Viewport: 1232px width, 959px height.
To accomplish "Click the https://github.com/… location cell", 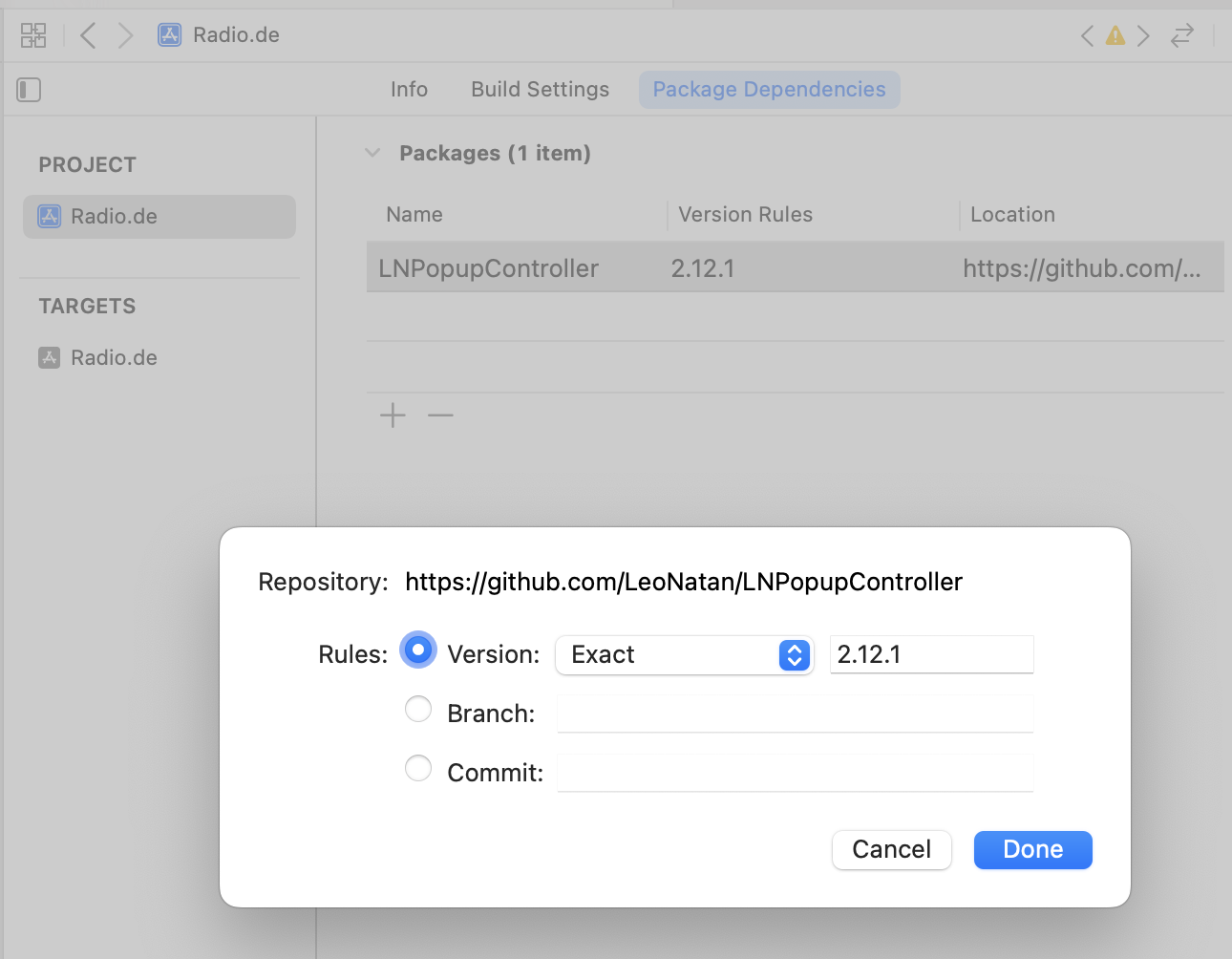I will click(1082, 268).
